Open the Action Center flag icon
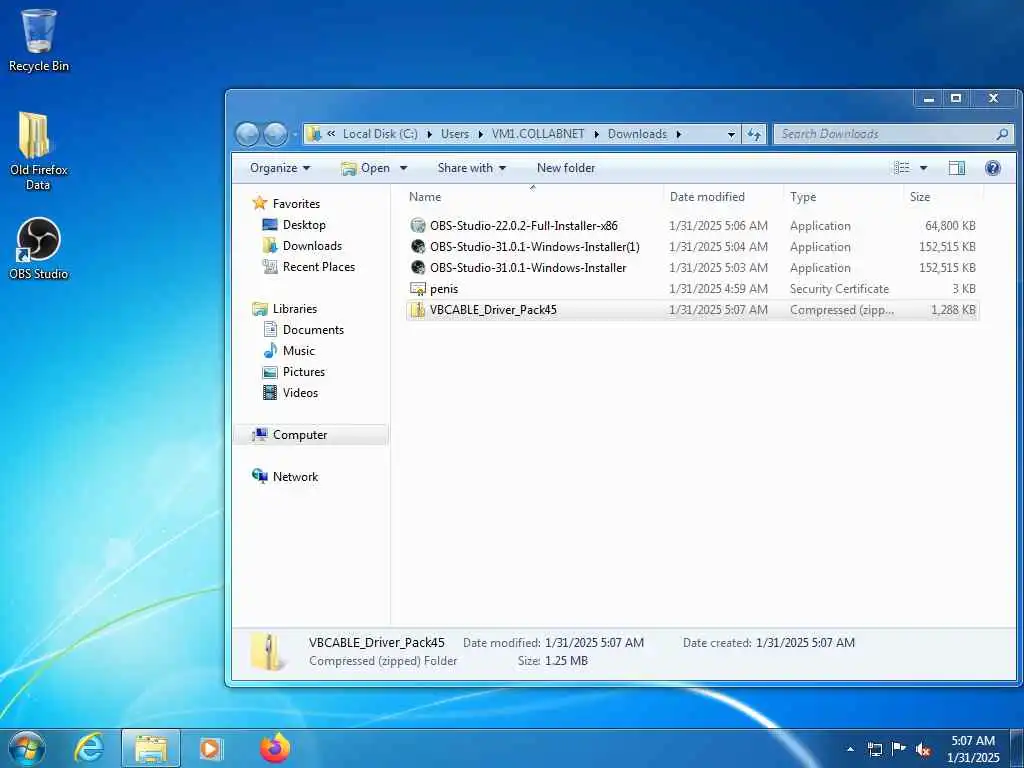The image size is (1024, 768). point(899,749)
